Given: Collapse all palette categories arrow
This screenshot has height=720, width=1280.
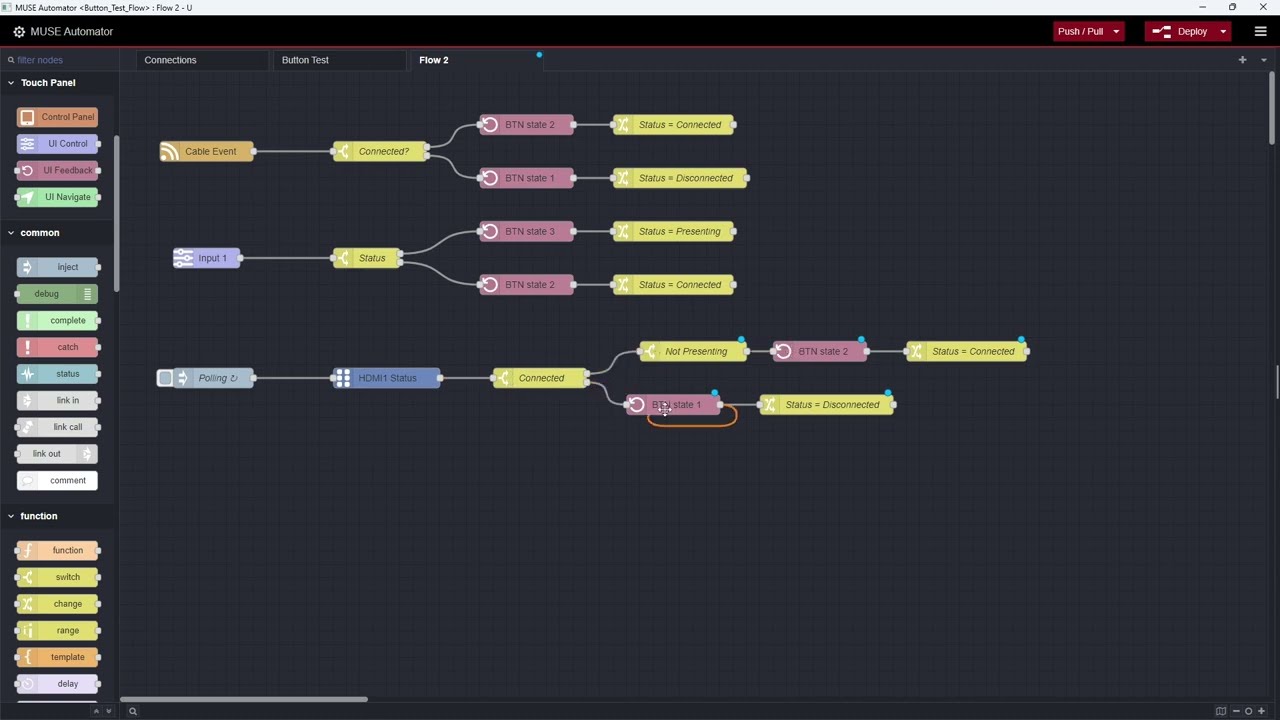Looking at the screenshot, I should point(96,711).
